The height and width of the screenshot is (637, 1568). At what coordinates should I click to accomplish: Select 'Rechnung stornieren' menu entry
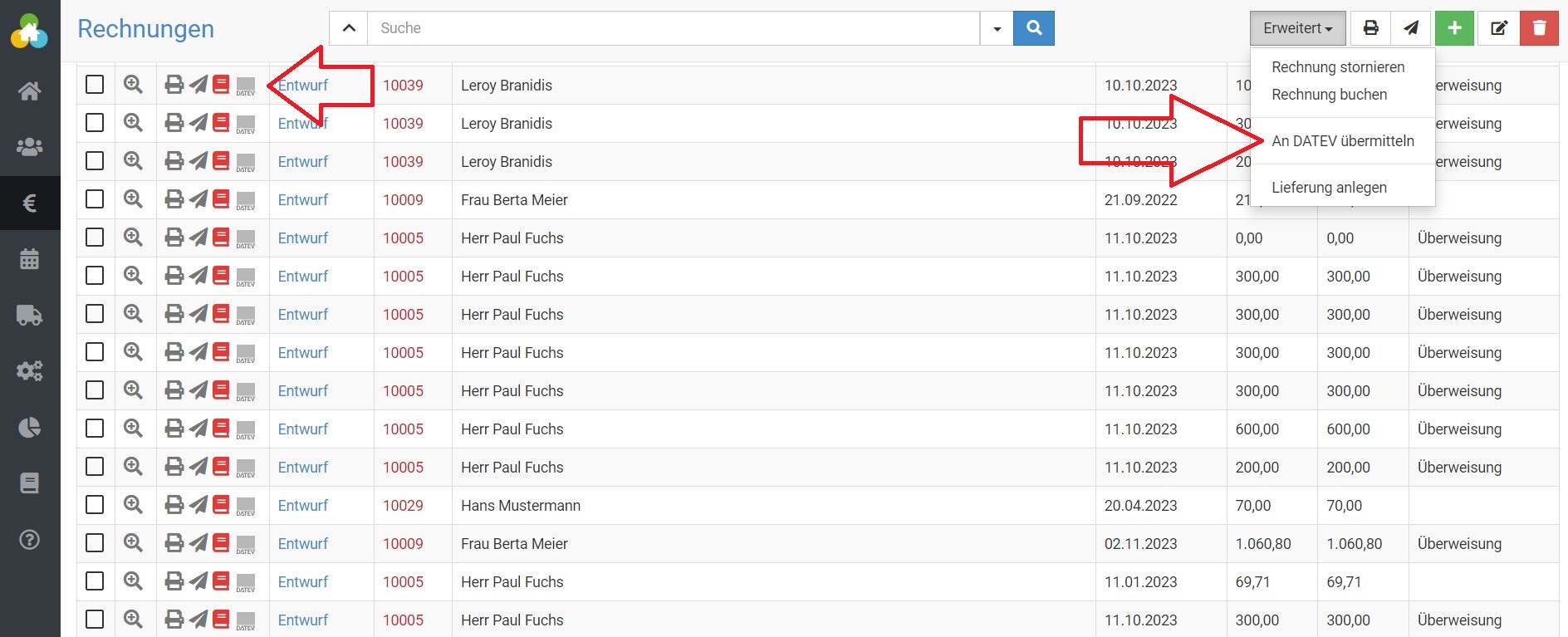point(1338,67)
